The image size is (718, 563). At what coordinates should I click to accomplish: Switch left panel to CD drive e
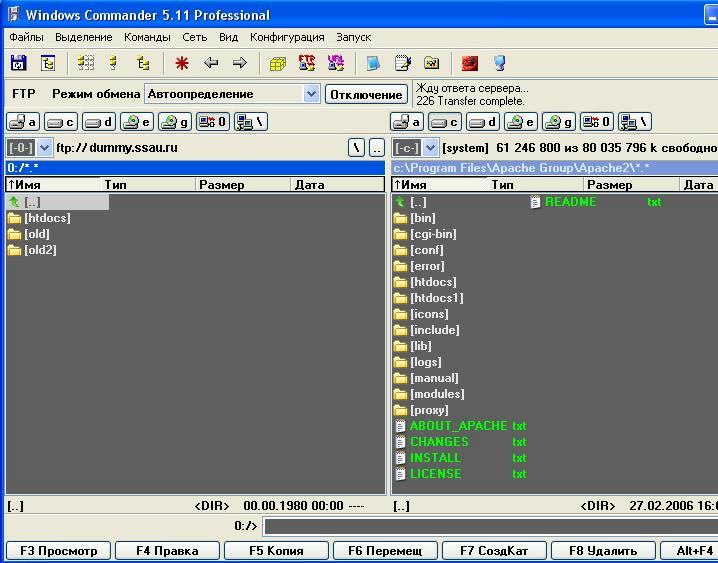(x=137, y=122)
